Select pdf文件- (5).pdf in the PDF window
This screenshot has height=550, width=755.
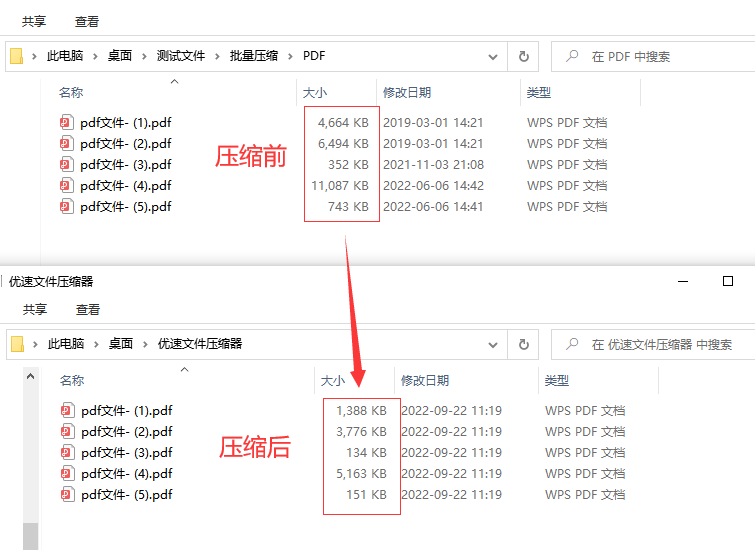tap(126, 207)
